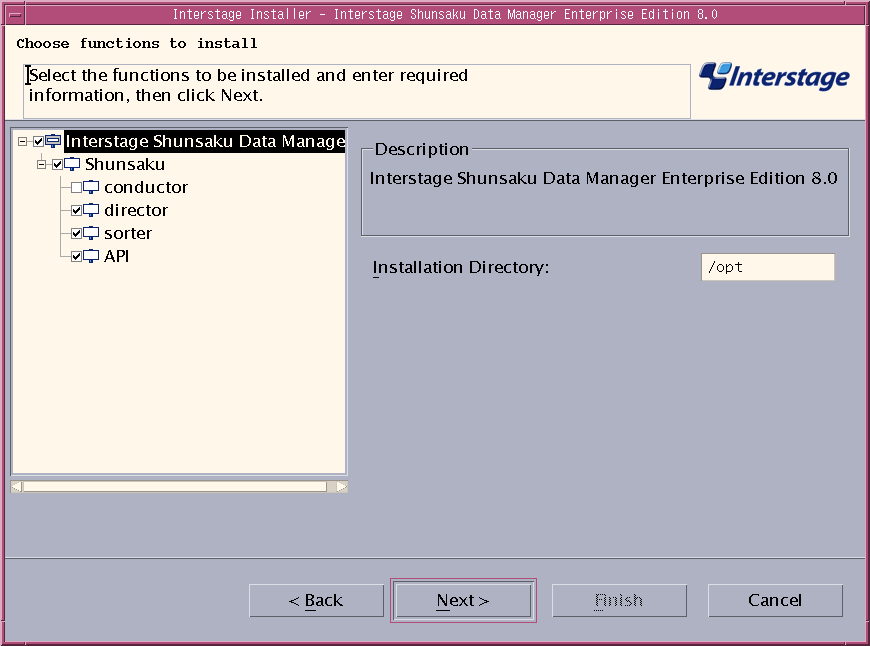Select the 'Interstage Shunsaku Data Manage' tree row
870x646 pixels.
[x=205, y=141]
